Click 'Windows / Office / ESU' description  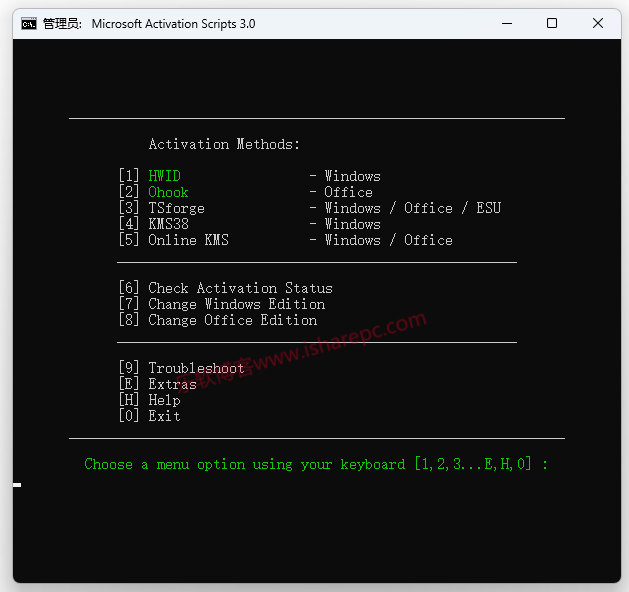click(x=413, y=208)
